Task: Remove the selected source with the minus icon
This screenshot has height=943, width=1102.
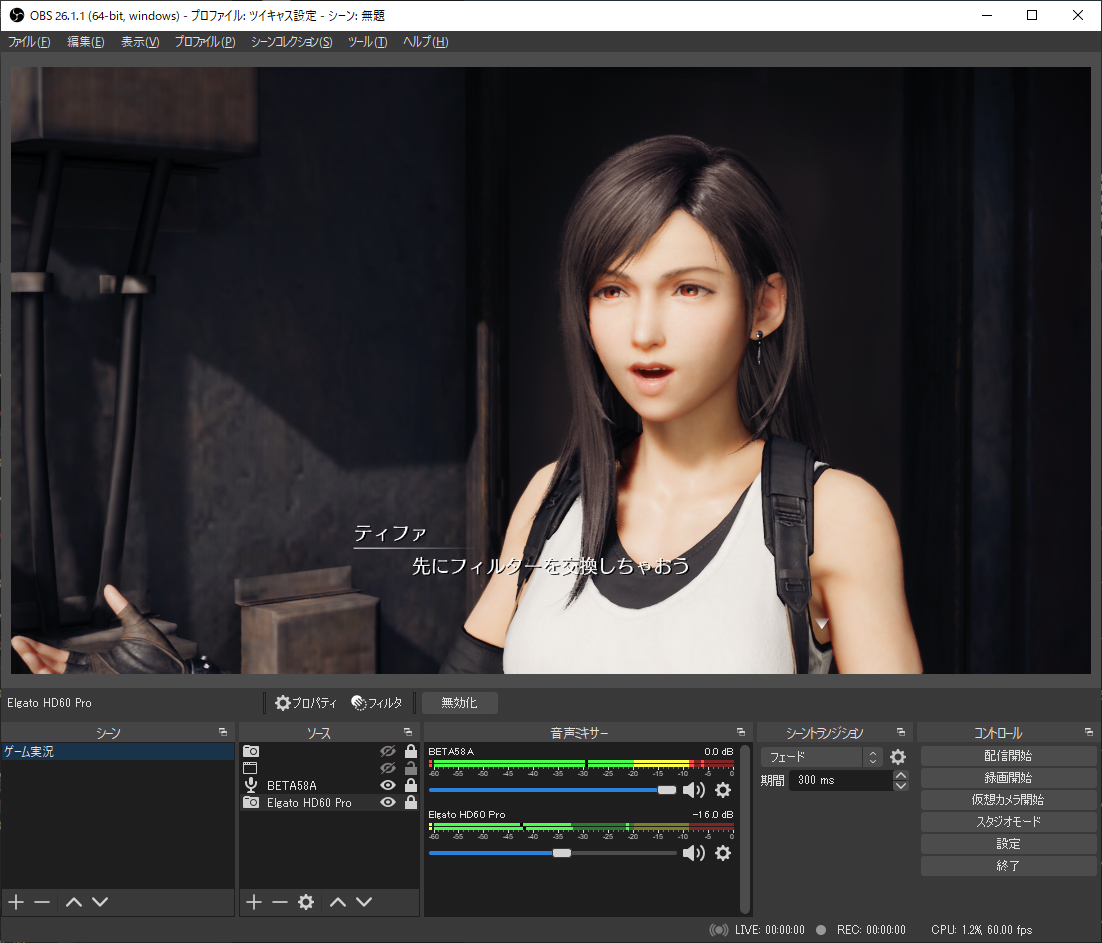Action: point(280,902)
